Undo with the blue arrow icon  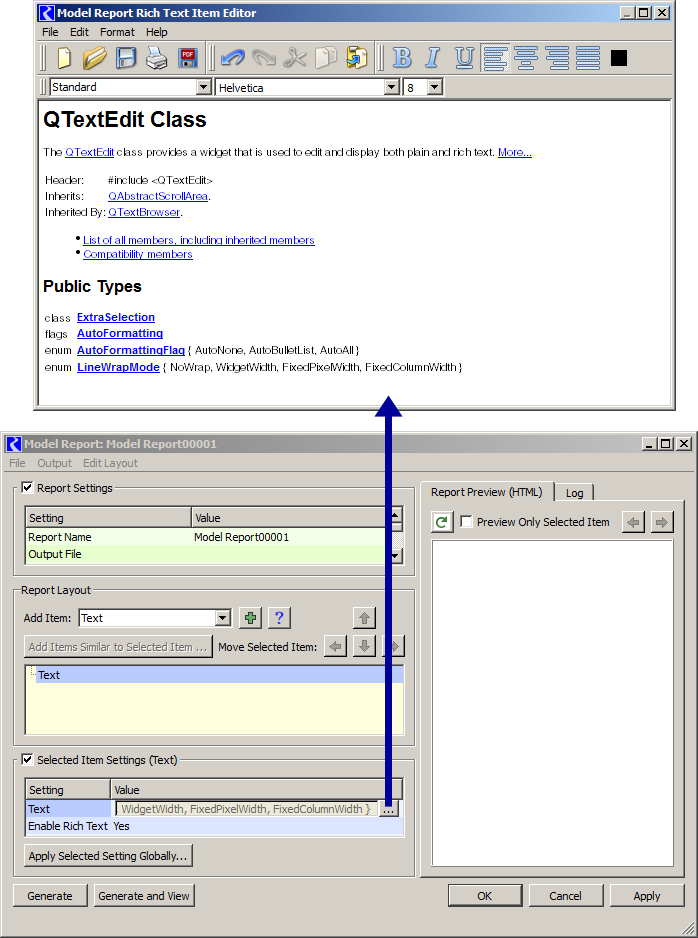tap(233, 58)
